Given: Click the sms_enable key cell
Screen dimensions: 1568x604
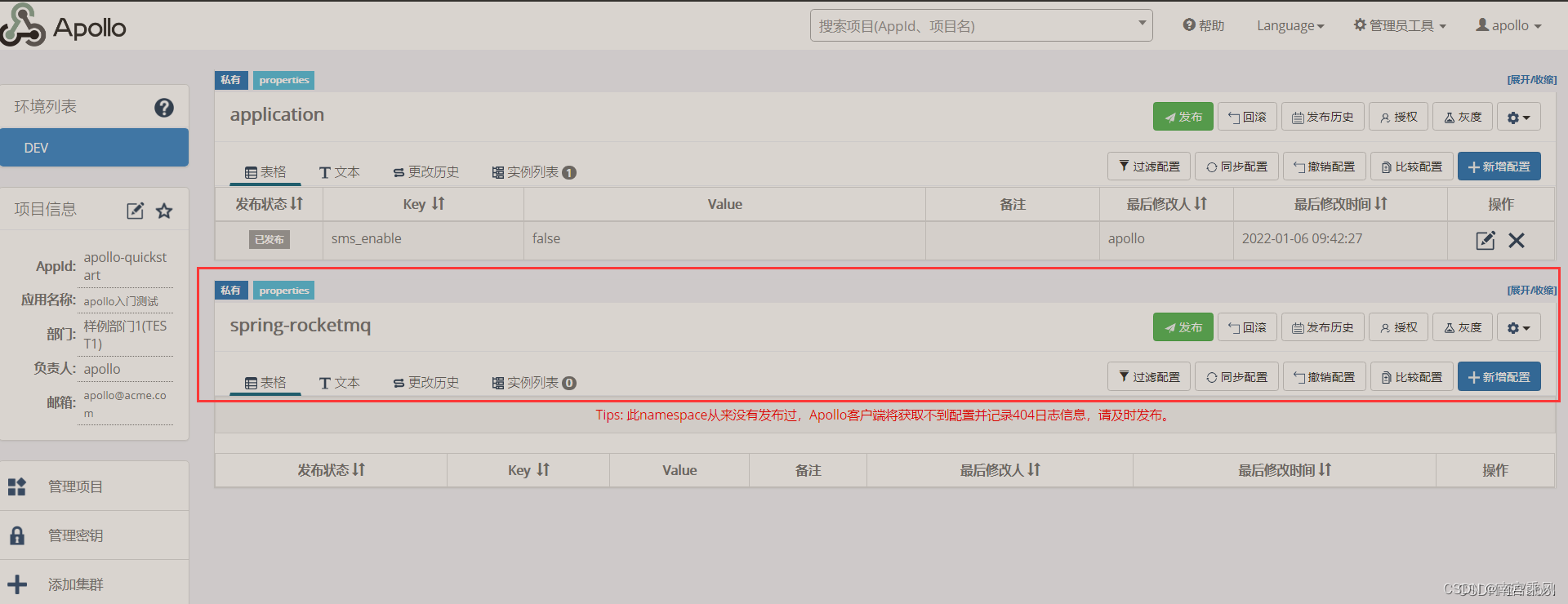Looking at the screenshot, I should 423,239.
